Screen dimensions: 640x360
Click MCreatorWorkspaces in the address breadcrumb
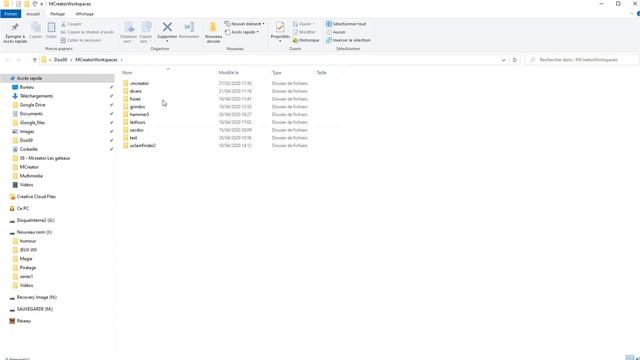coord(96,60)
